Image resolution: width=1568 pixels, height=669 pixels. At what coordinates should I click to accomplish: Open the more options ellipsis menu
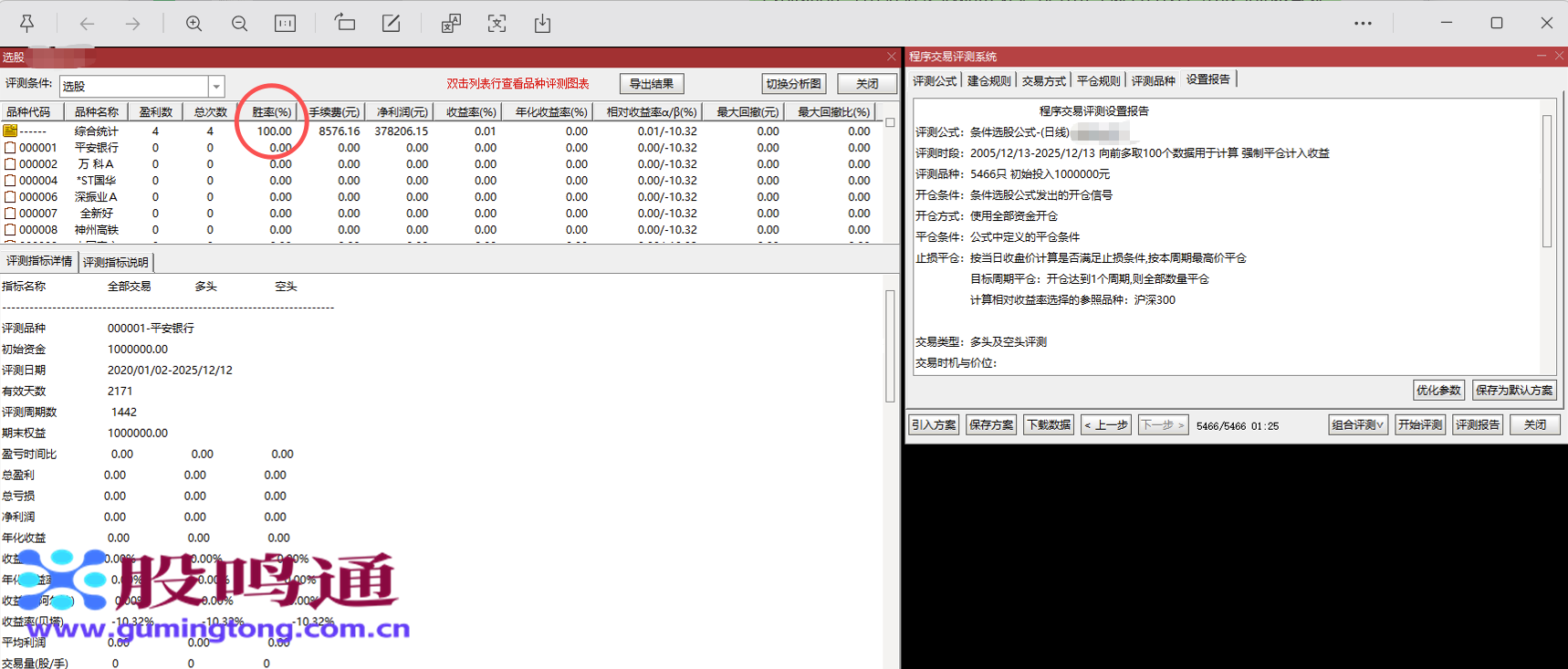(x=1363, y=24)
